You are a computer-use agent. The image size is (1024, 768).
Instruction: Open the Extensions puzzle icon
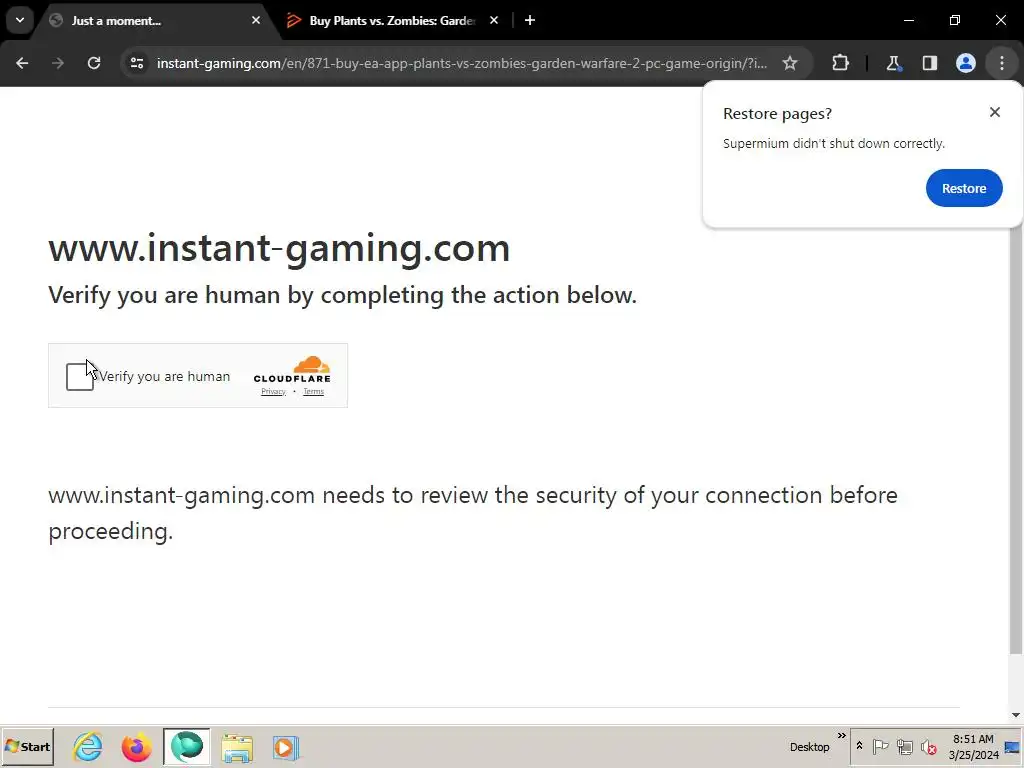click(840, 63)
